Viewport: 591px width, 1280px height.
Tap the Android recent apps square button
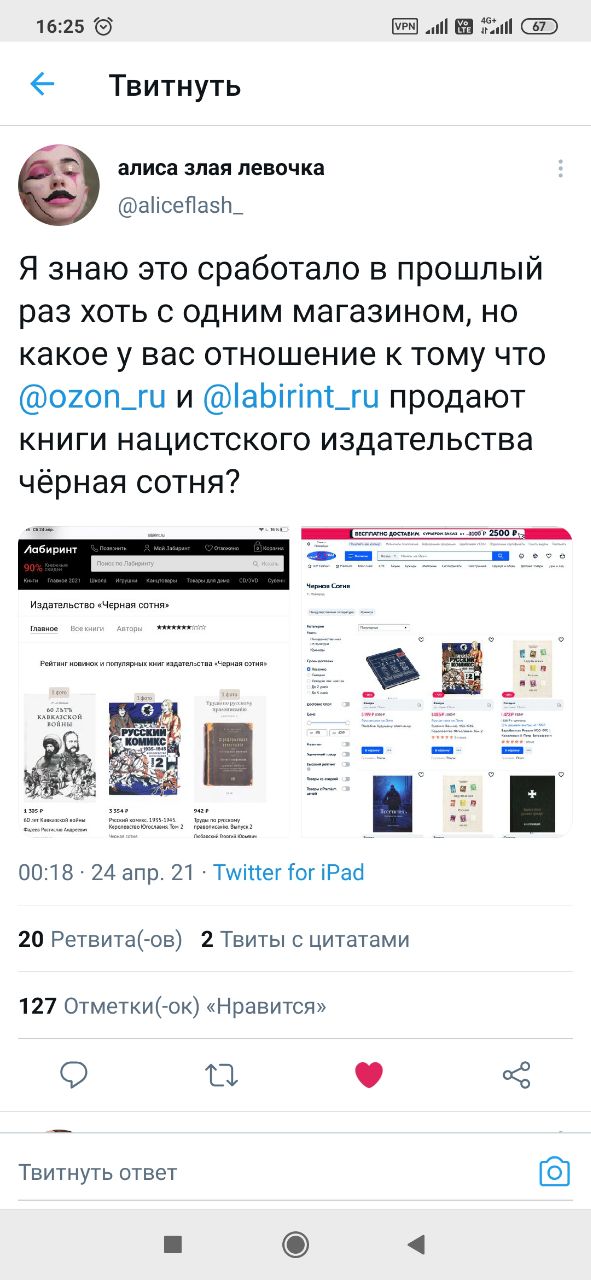(173, 1244)
